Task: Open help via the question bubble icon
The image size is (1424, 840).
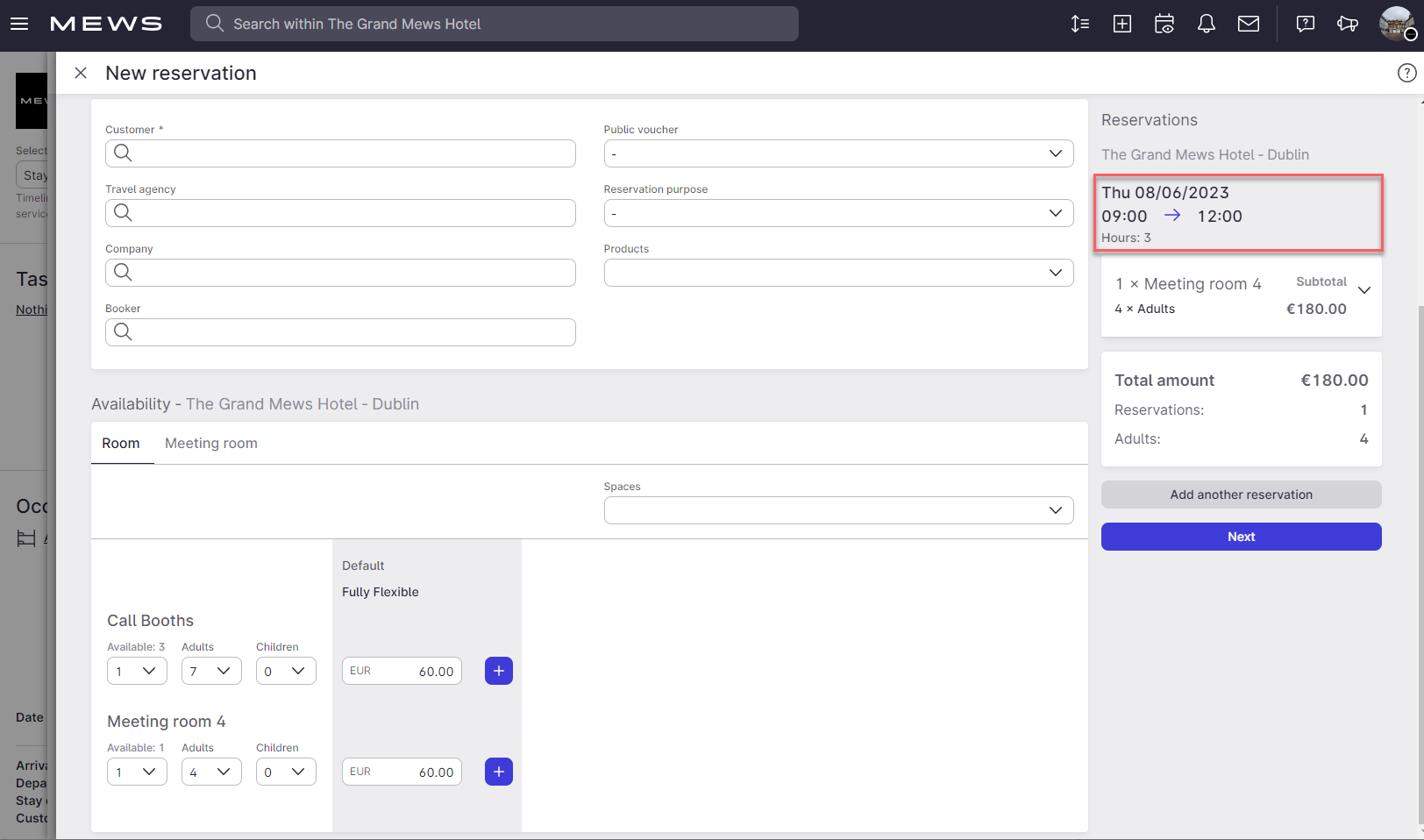Action: pyautogui.click(x=1305, y=24)
